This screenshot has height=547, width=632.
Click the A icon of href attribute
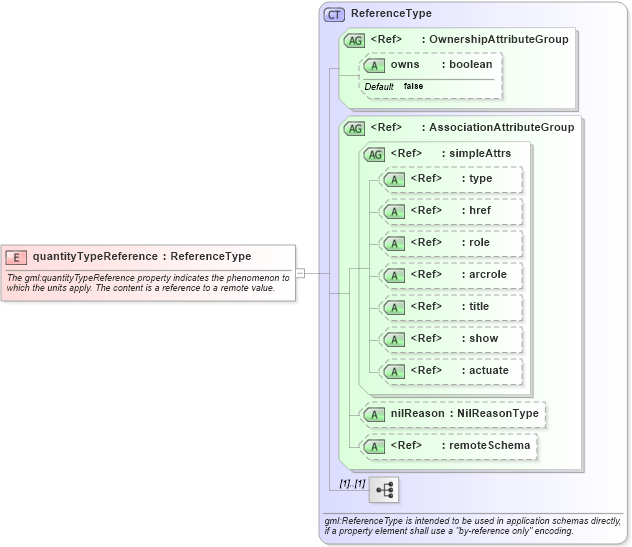394,211
